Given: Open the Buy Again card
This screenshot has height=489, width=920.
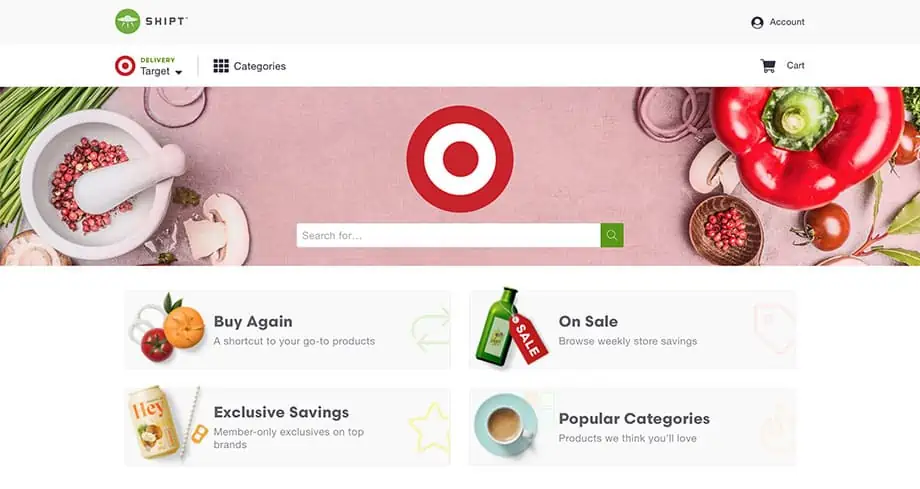Looking at the screenshot, I should pos(288,330).
